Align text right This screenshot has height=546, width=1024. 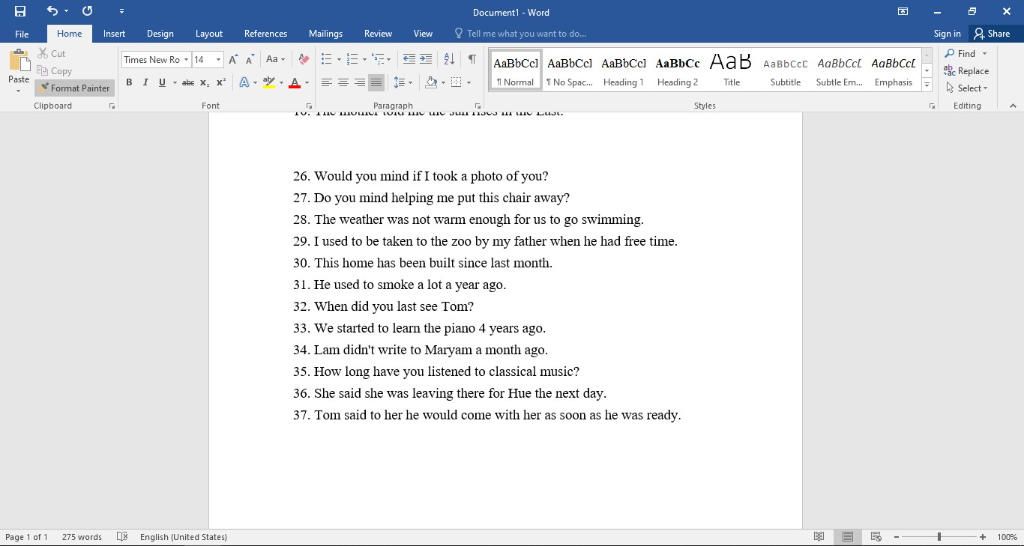coord(359,82)
